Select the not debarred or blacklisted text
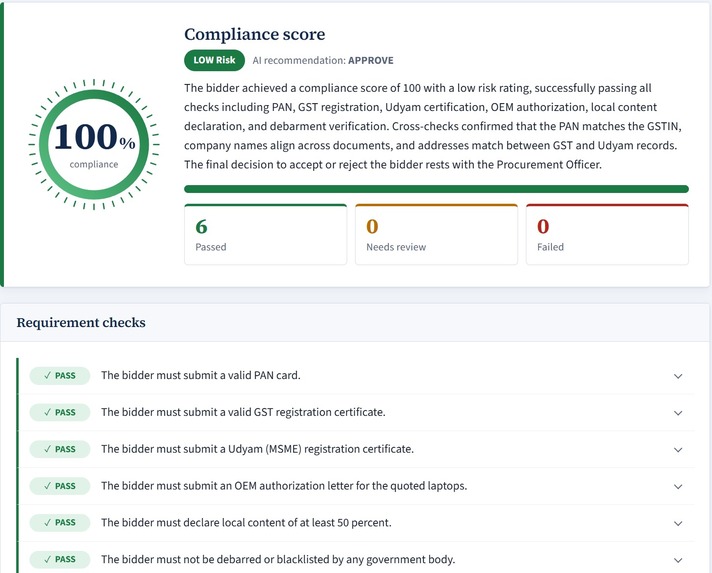This screenshot has height=573, width=712. [x=278, y=559]
